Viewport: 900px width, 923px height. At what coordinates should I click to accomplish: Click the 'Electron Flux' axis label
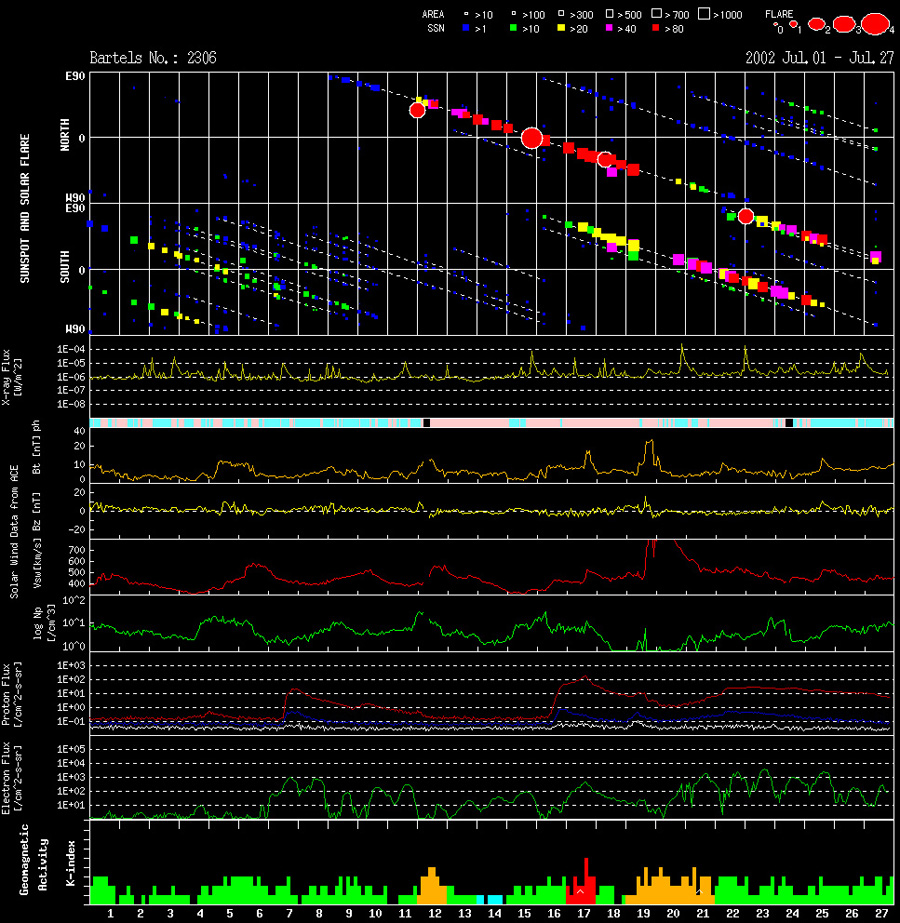pyautogui.click(x=6, y=778)
